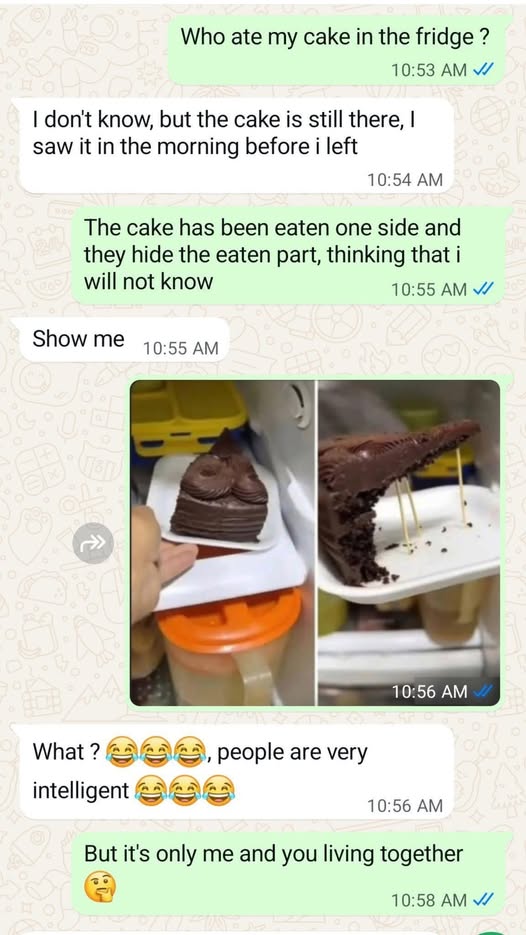
Task: Tap the middle laughing emoji after 'What ?'
Action: point(156,752)
